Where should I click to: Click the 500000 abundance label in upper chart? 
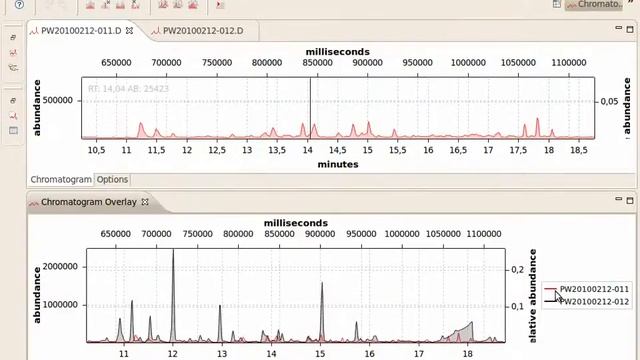[57, 100]
